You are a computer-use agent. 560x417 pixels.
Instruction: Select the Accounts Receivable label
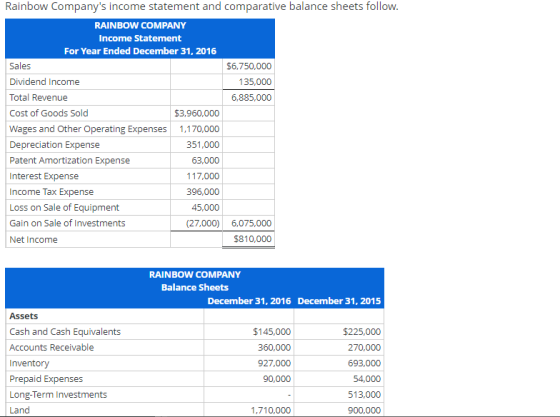51,347
